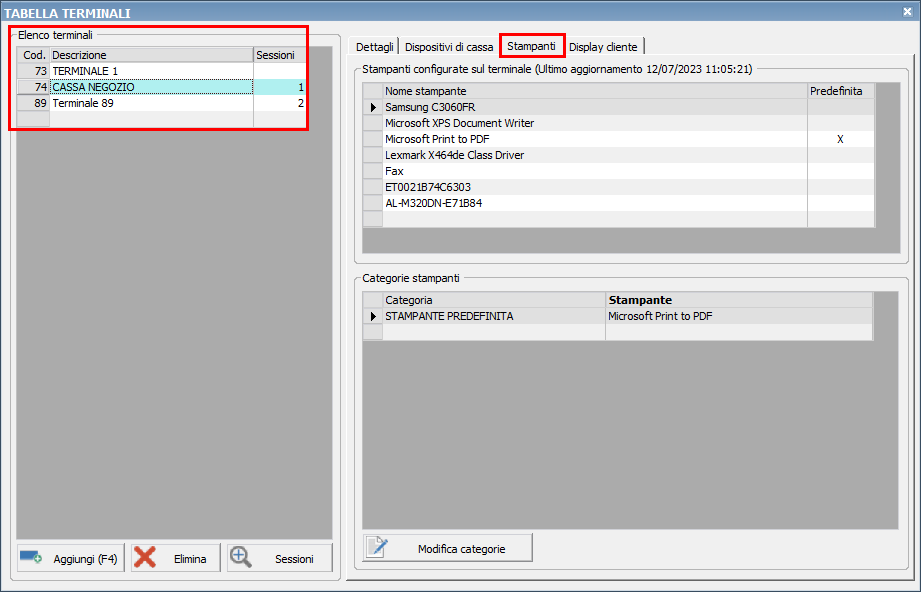This screenshot has height=592, width=921.
Task: Click the Descrizione column header
Action: pyautogui.click(x=152, y=55)
